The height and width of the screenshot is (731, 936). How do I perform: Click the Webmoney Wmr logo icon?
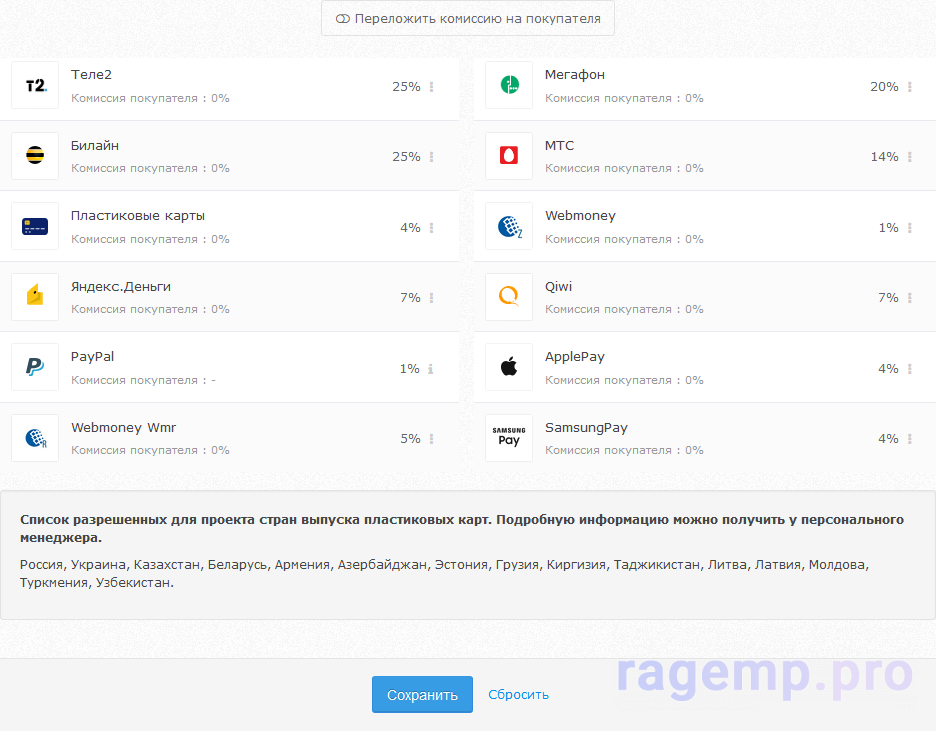point(35,438)
